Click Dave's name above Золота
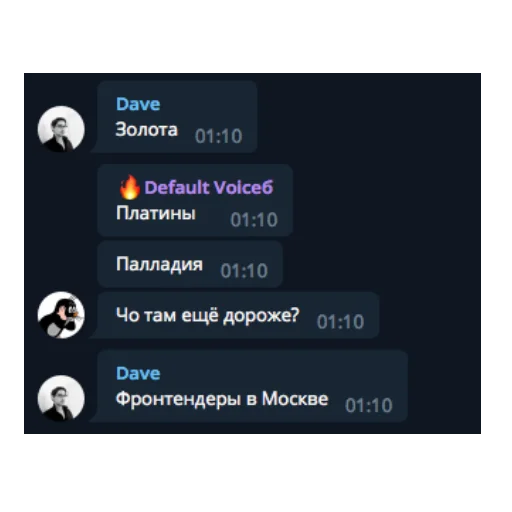This screenshot has width=512, height=512. (x=138, y=104)
